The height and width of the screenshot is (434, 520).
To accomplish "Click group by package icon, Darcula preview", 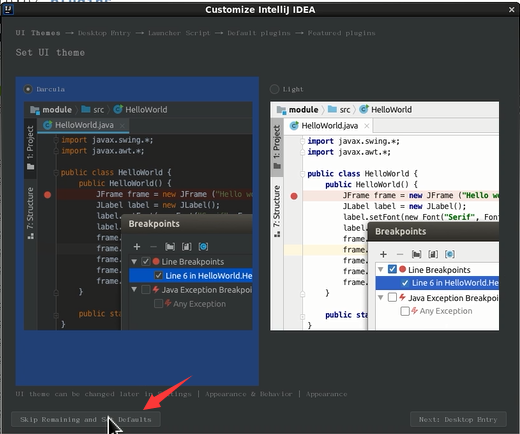I will point(170,247).
